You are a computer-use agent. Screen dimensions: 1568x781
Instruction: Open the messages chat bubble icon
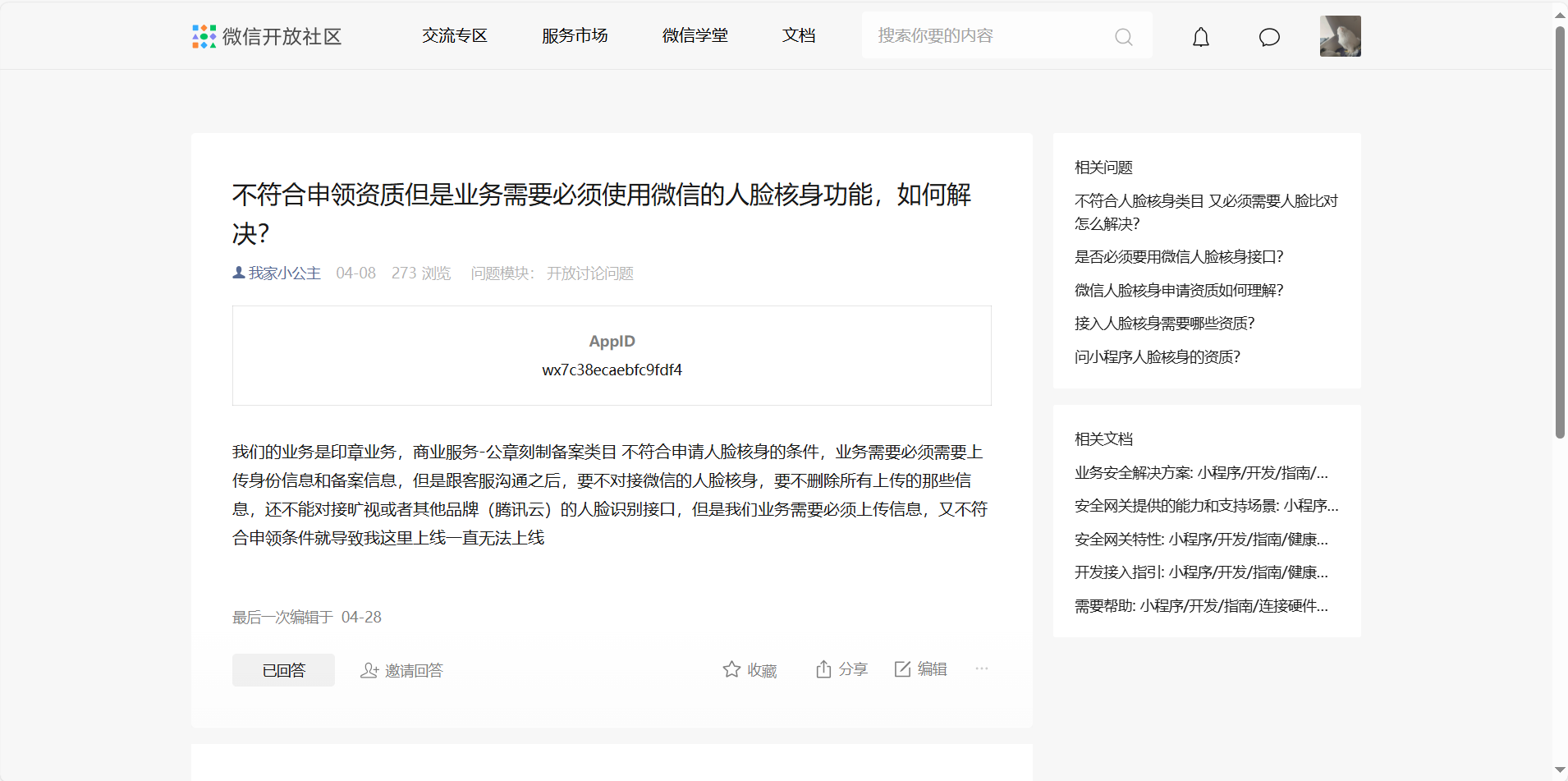1269,37
